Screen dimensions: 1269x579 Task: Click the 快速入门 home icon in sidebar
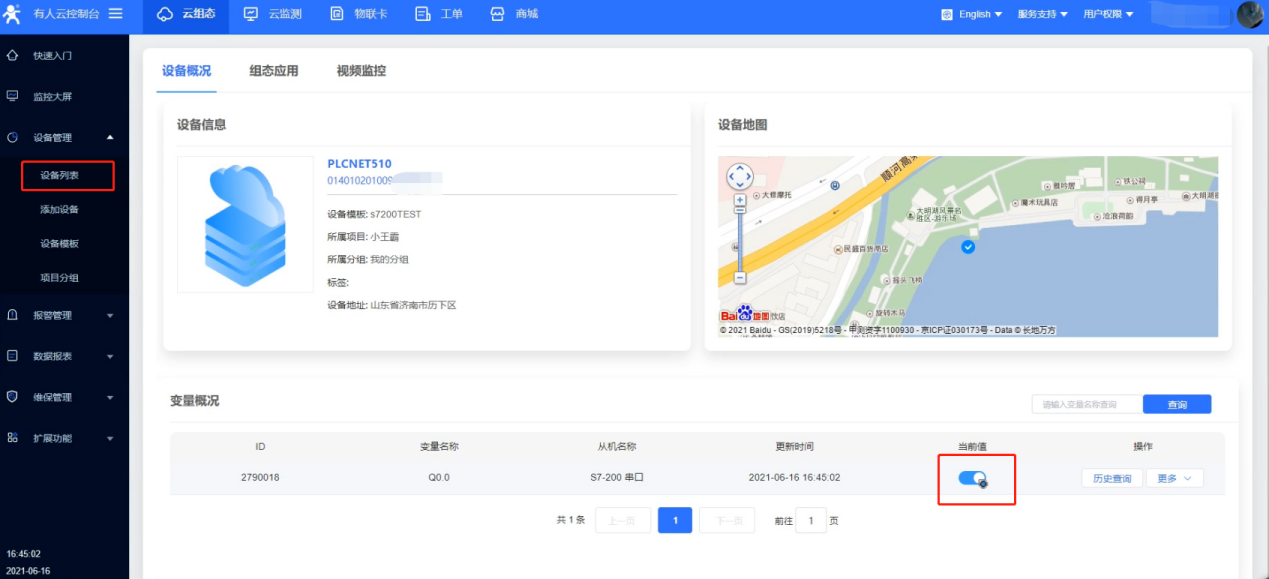tap(13, 55)
